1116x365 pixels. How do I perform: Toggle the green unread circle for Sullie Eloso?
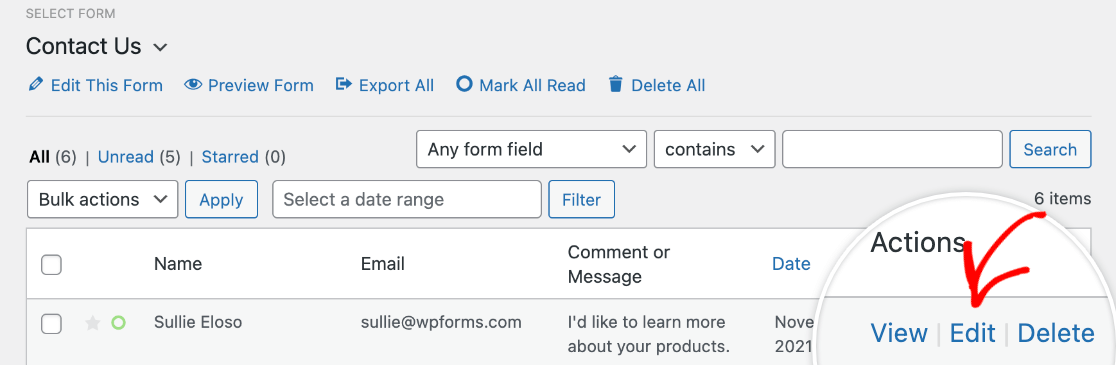[x=118, y=323]
